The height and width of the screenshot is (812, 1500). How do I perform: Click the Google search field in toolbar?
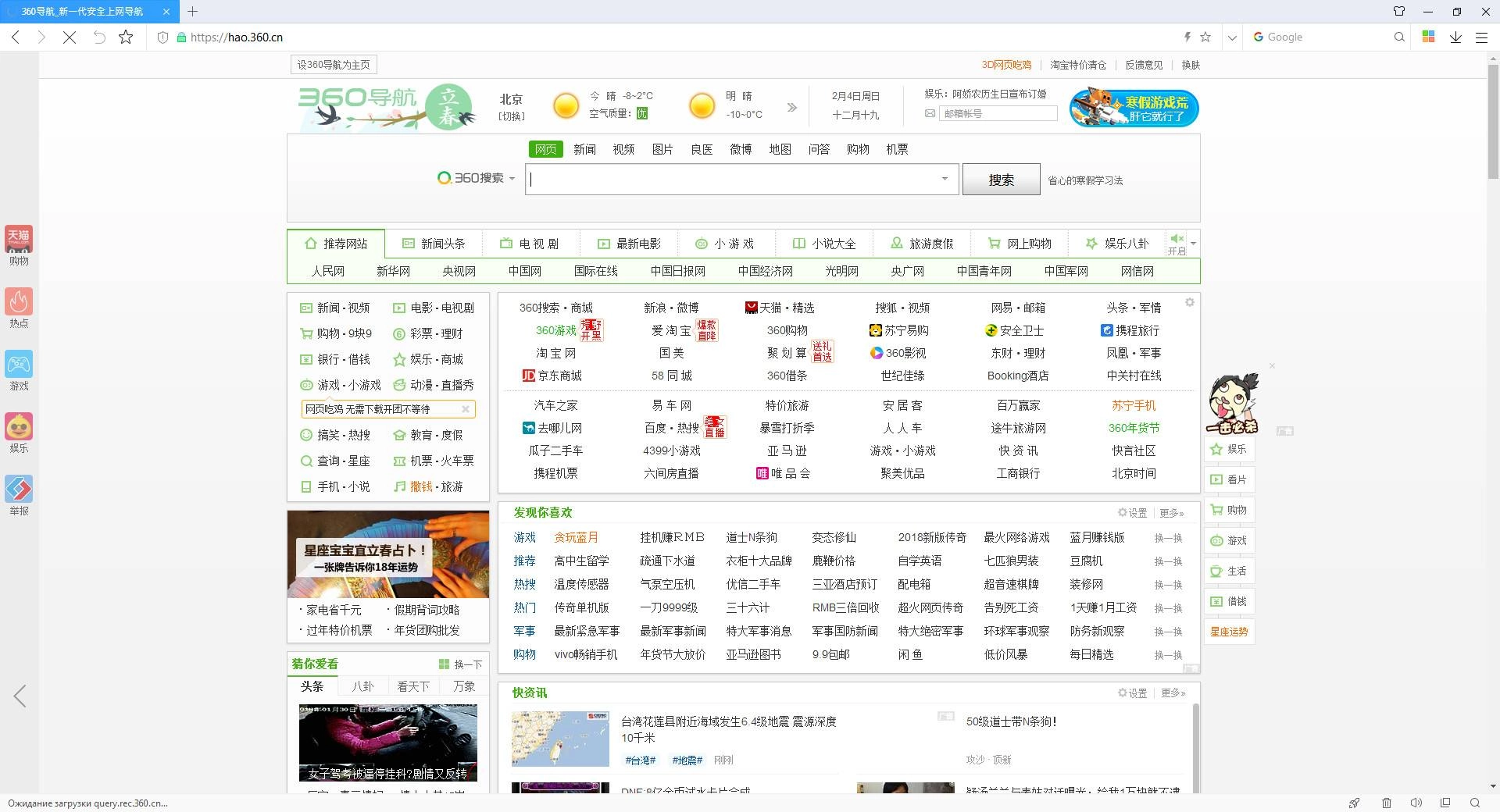point(1326,37)
